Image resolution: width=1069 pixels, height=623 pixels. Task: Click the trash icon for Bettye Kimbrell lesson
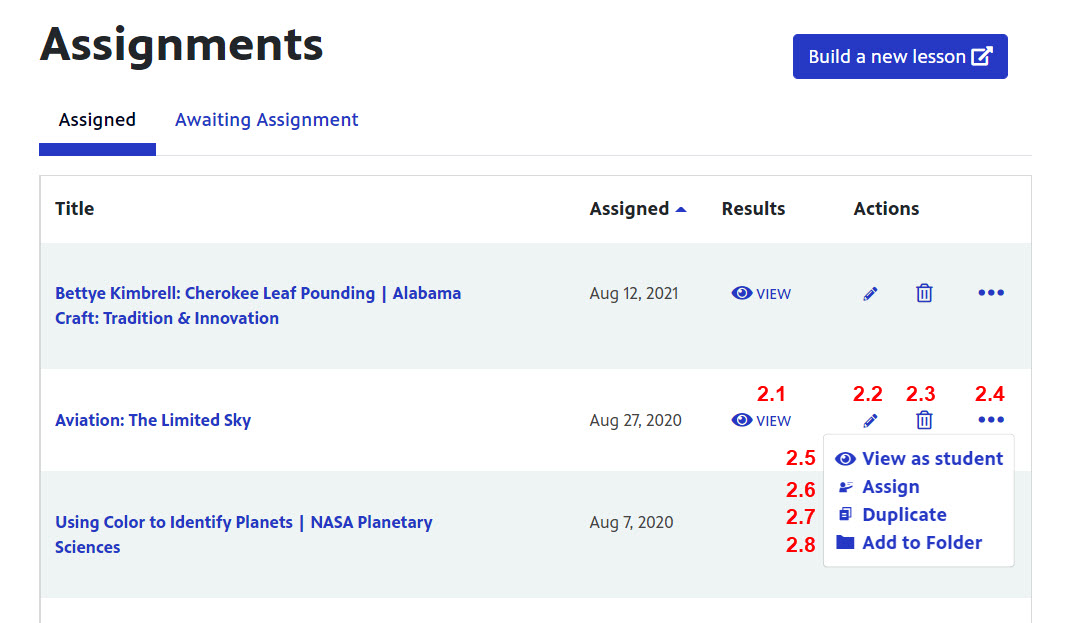(x=924, y=293)
